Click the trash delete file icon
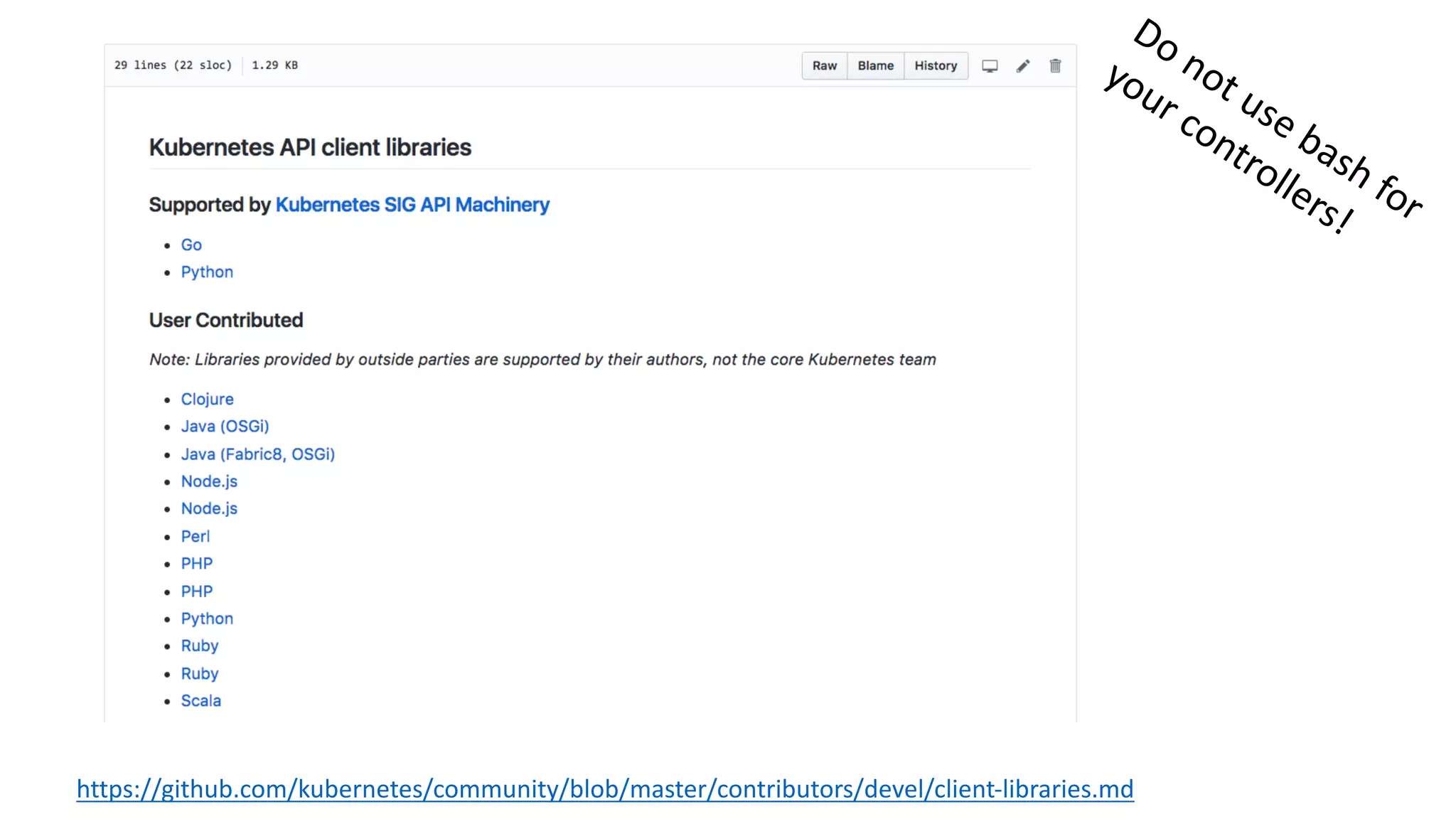 (x=1055, y=66)
